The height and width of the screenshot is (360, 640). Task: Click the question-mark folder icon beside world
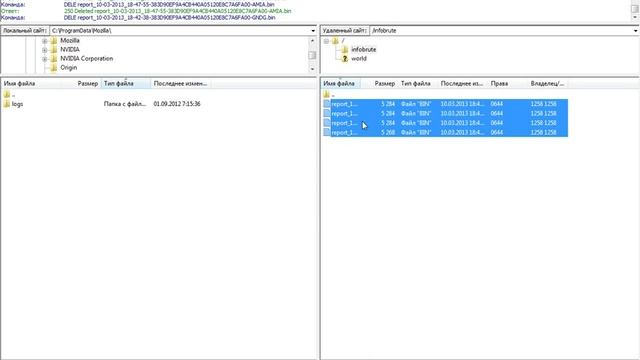pyautogui.click(x=345, y=59)
